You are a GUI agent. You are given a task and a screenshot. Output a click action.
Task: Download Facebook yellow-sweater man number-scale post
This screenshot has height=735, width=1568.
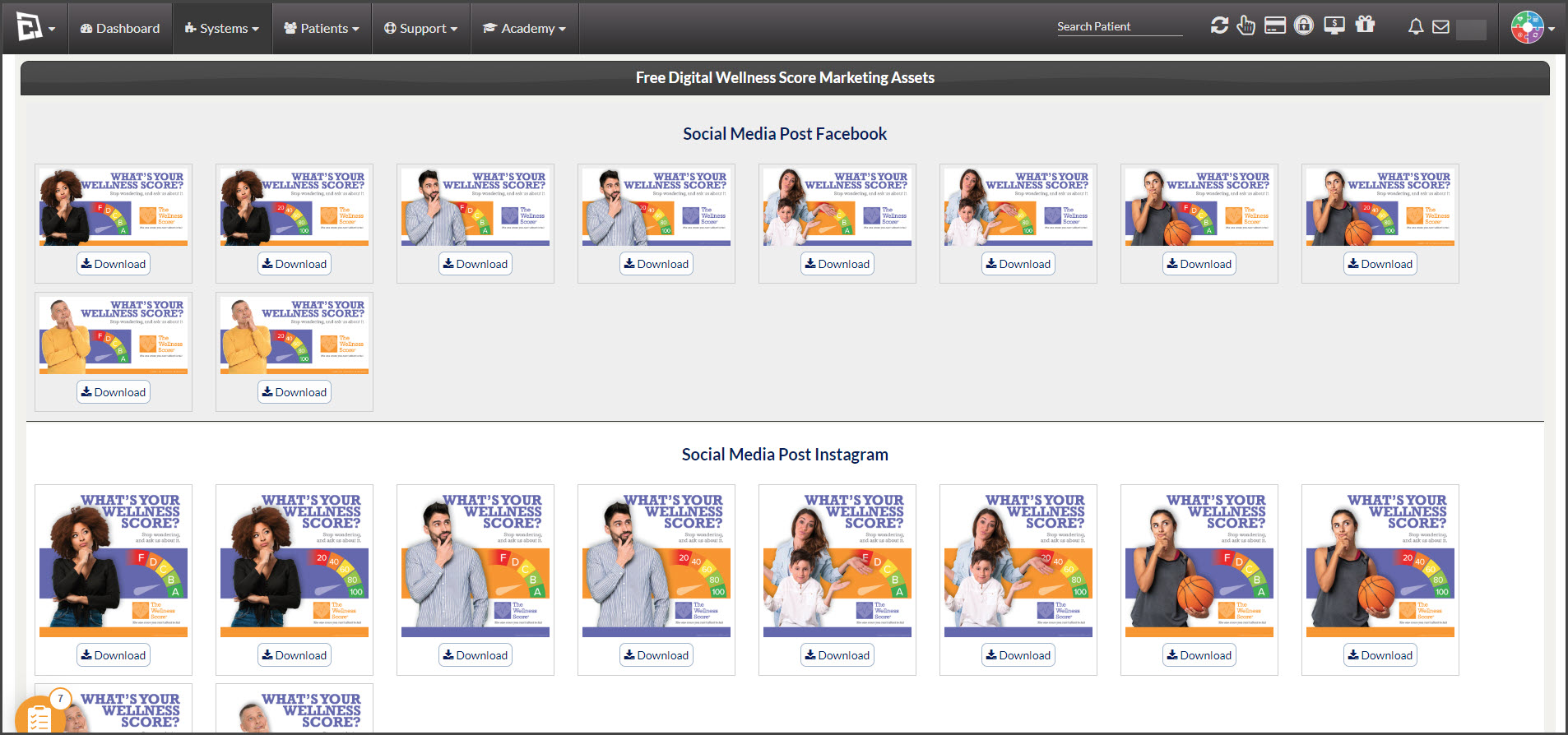[295, 392]
